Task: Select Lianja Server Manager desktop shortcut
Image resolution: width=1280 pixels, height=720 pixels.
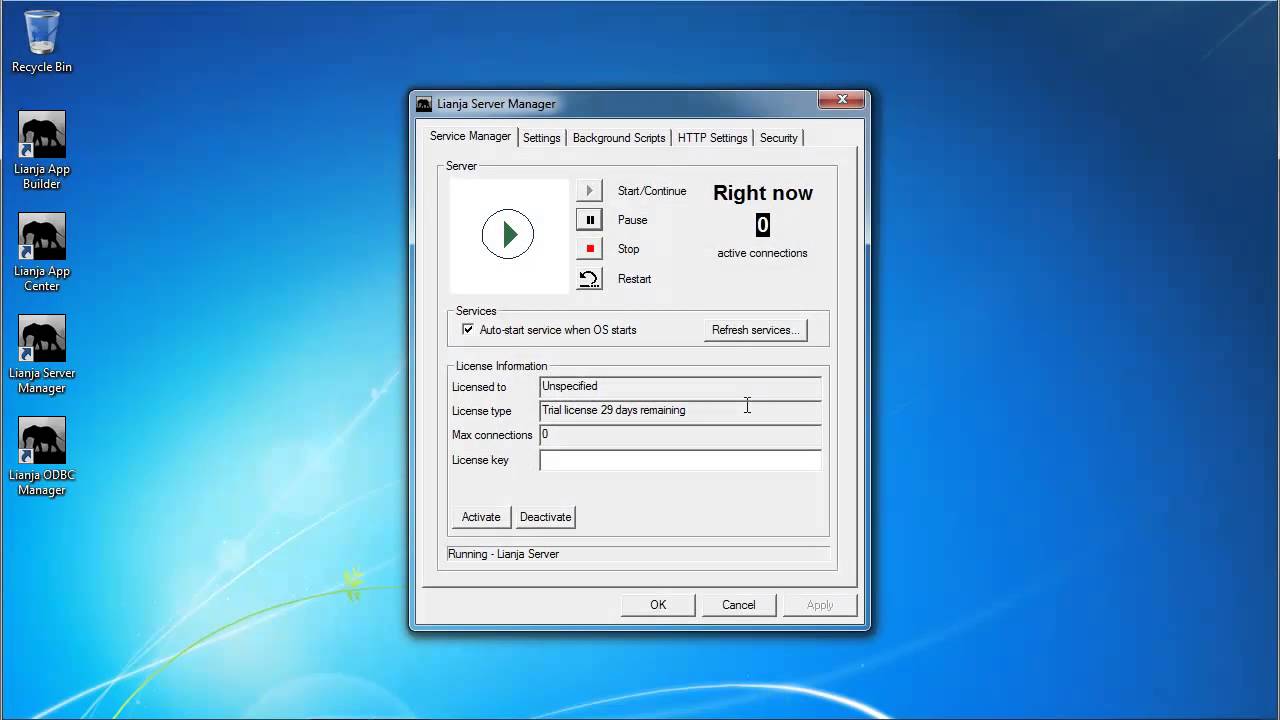Action: coord(42,354)
